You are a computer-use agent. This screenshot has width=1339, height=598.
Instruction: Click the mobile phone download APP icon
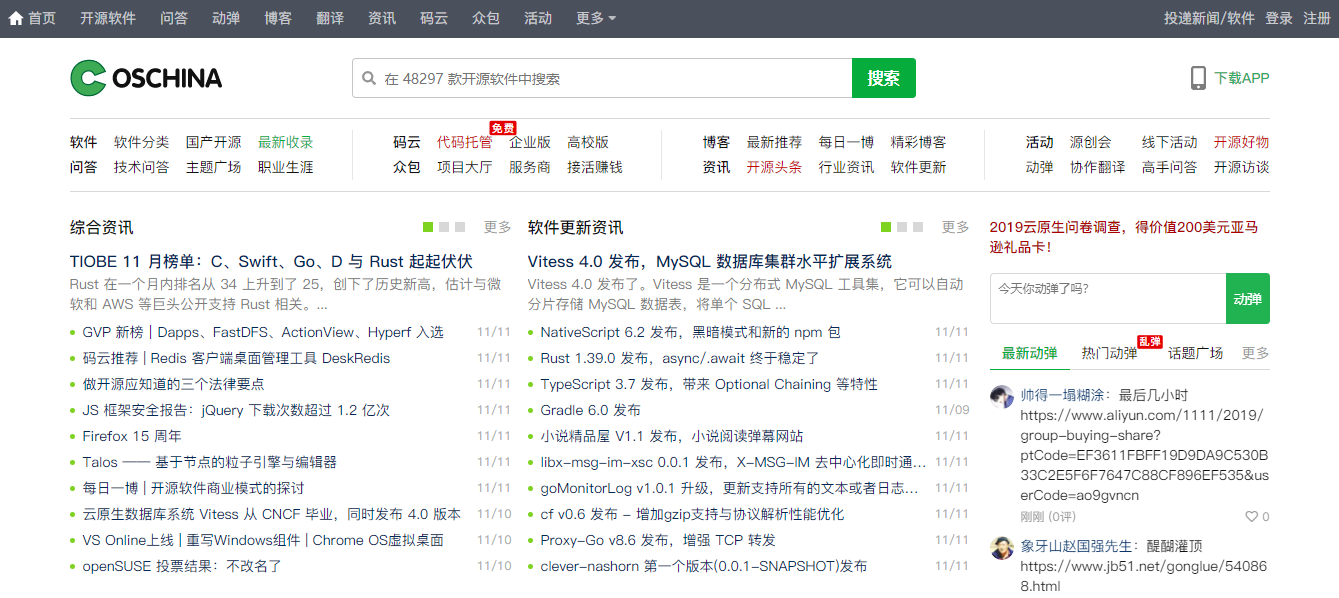coord(1198,78)
